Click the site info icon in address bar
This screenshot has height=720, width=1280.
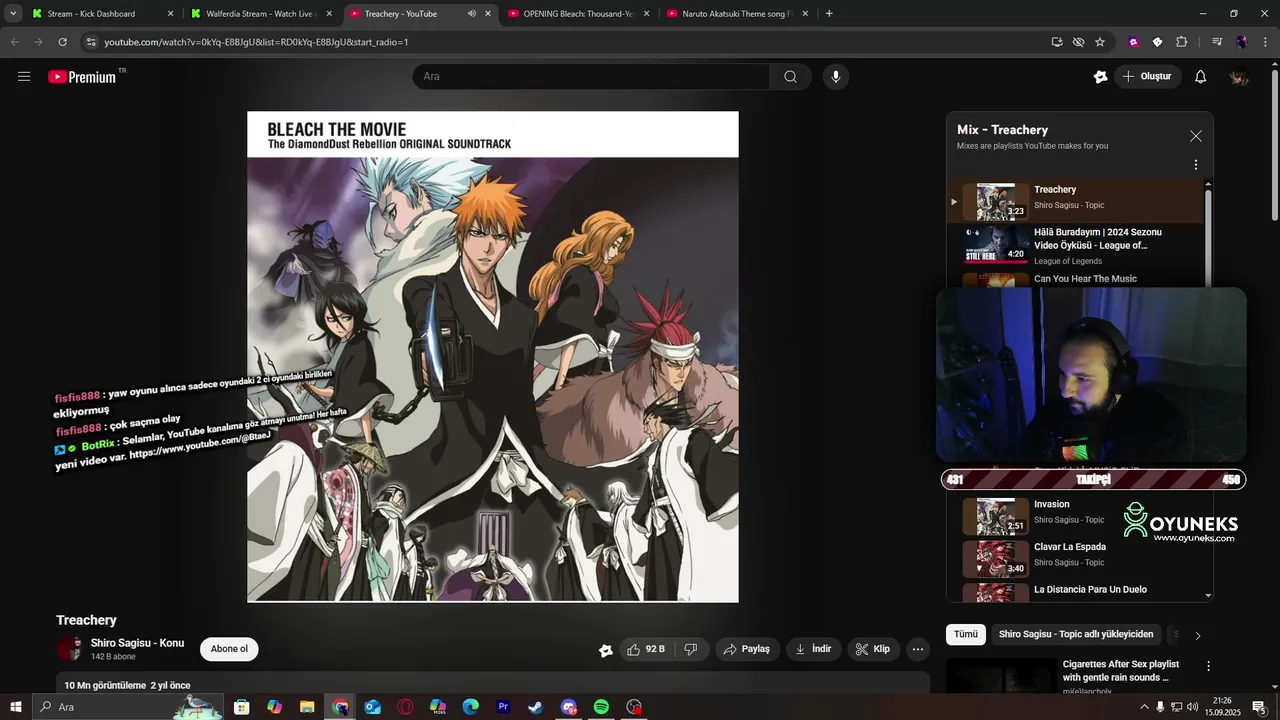click(x=91, y=42)
